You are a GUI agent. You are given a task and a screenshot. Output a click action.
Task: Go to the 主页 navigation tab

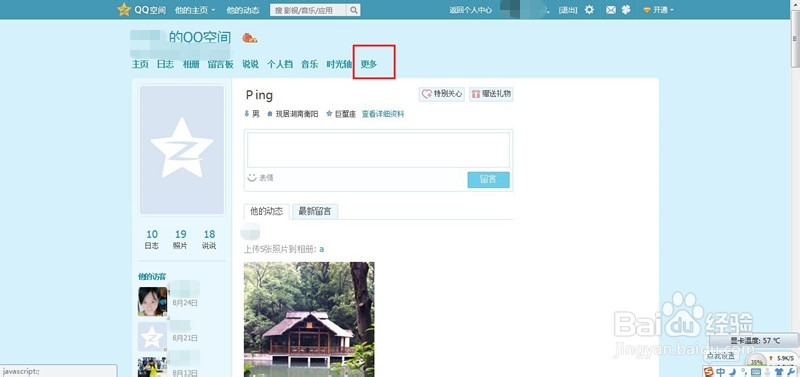pyautogui.click(x=140, y=64)
